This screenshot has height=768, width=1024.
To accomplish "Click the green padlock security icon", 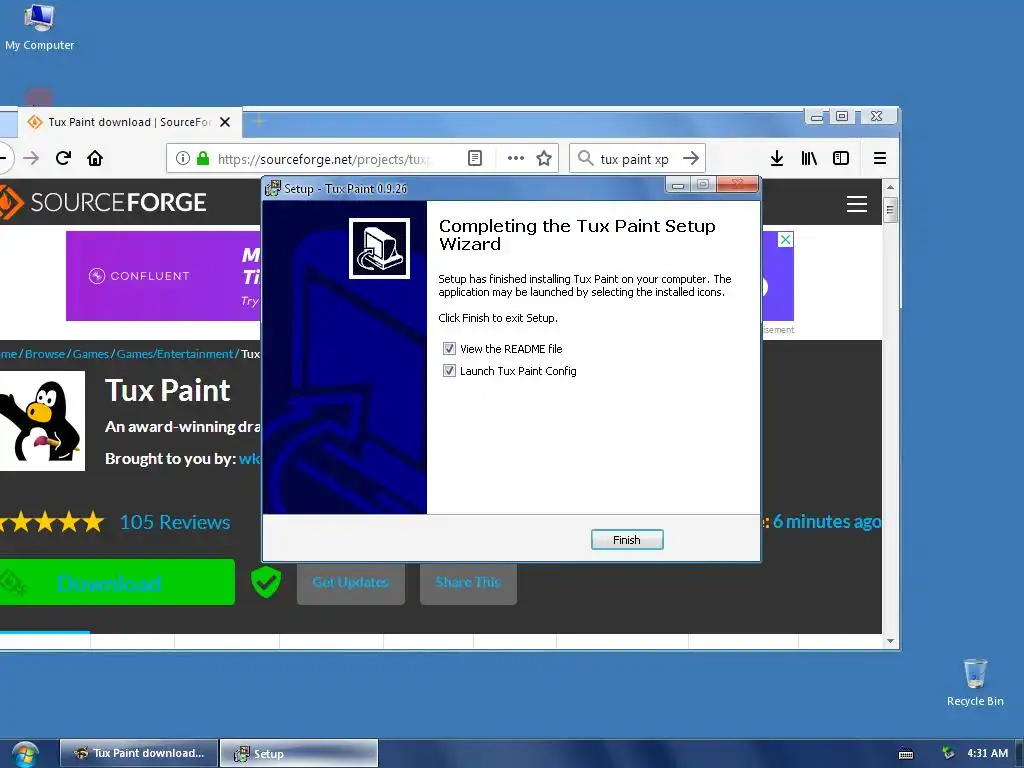I will click(x=203, y=158).
